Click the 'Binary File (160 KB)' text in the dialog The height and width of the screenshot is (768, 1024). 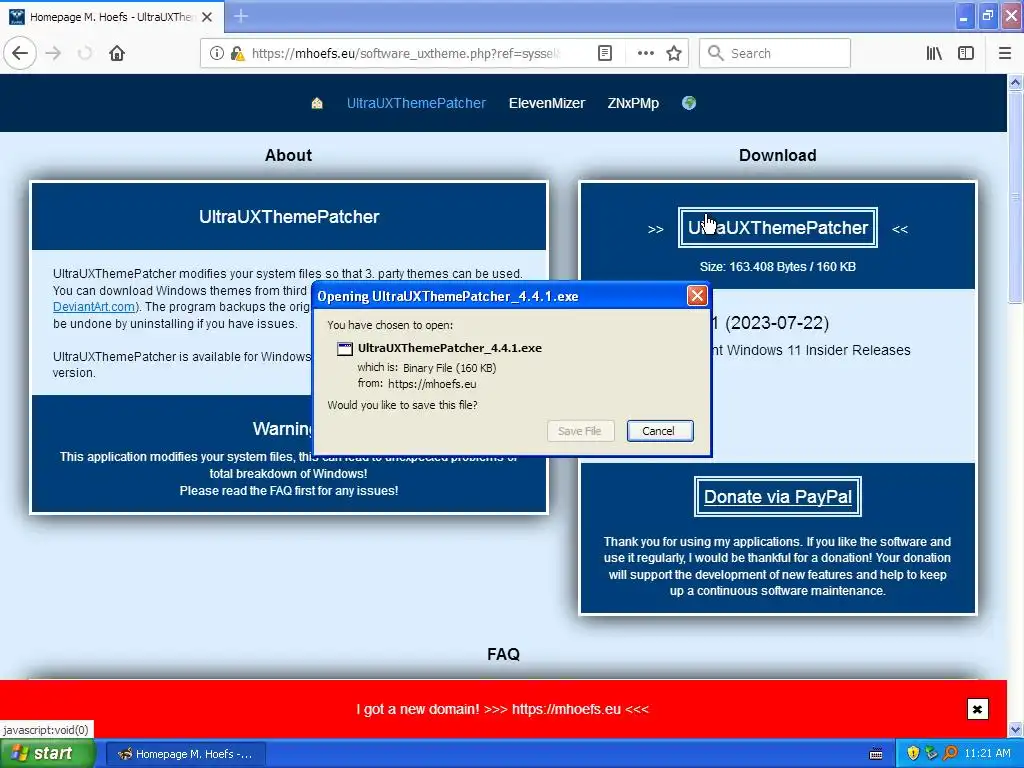tap(449, 368)
